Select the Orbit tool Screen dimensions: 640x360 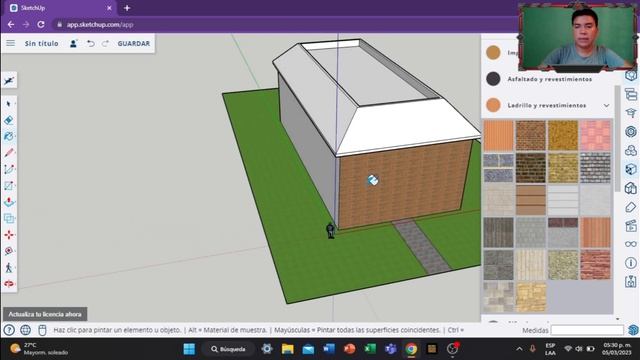coord(9,284)
